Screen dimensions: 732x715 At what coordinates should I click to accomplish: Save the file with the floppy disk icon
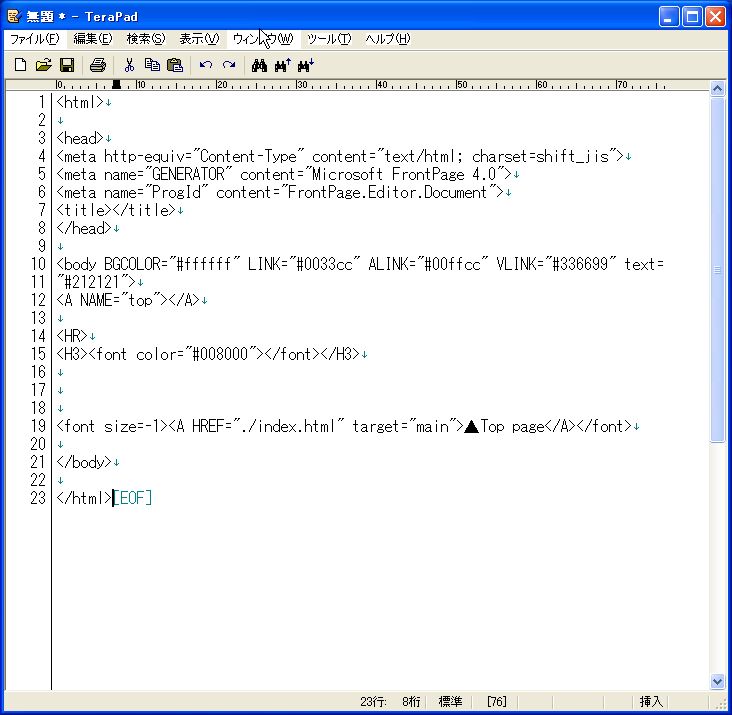(67, 65)
